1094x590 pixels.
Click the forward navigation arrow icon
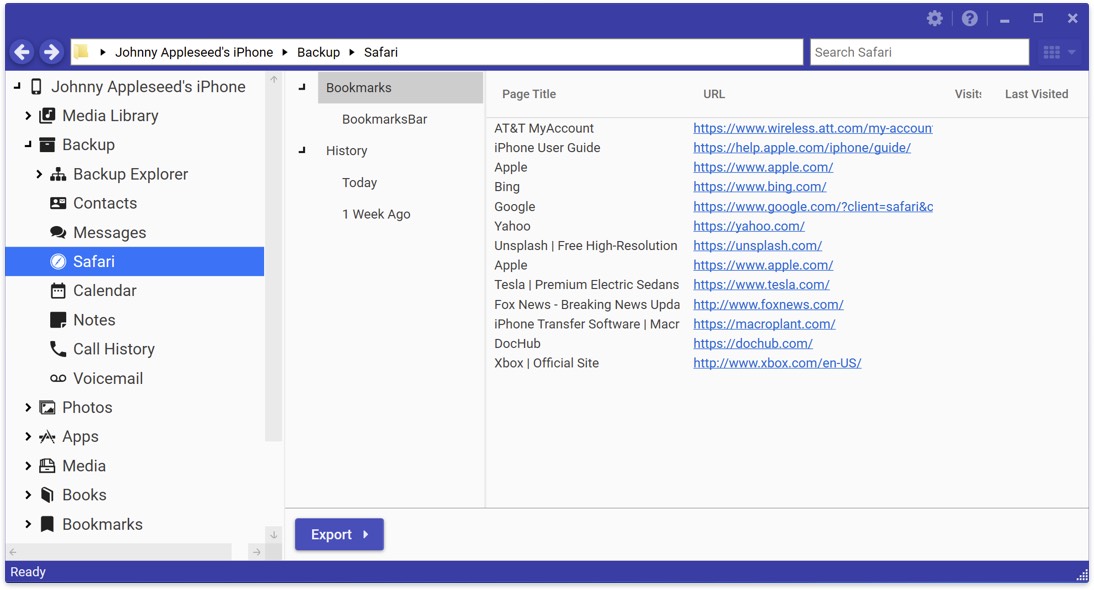click(51, 52)
